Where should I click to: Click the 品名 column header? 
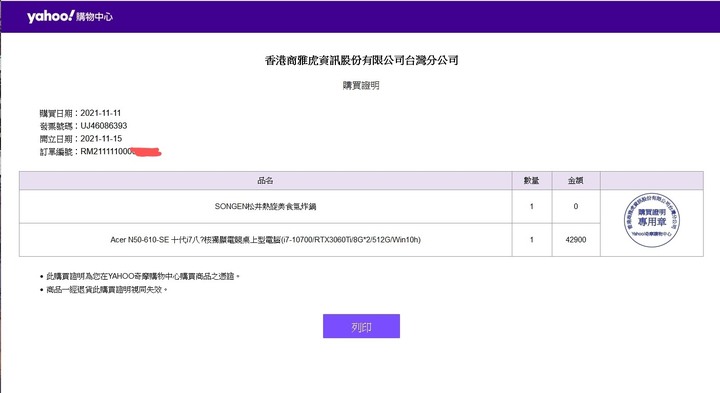click(x=265, y=180)
